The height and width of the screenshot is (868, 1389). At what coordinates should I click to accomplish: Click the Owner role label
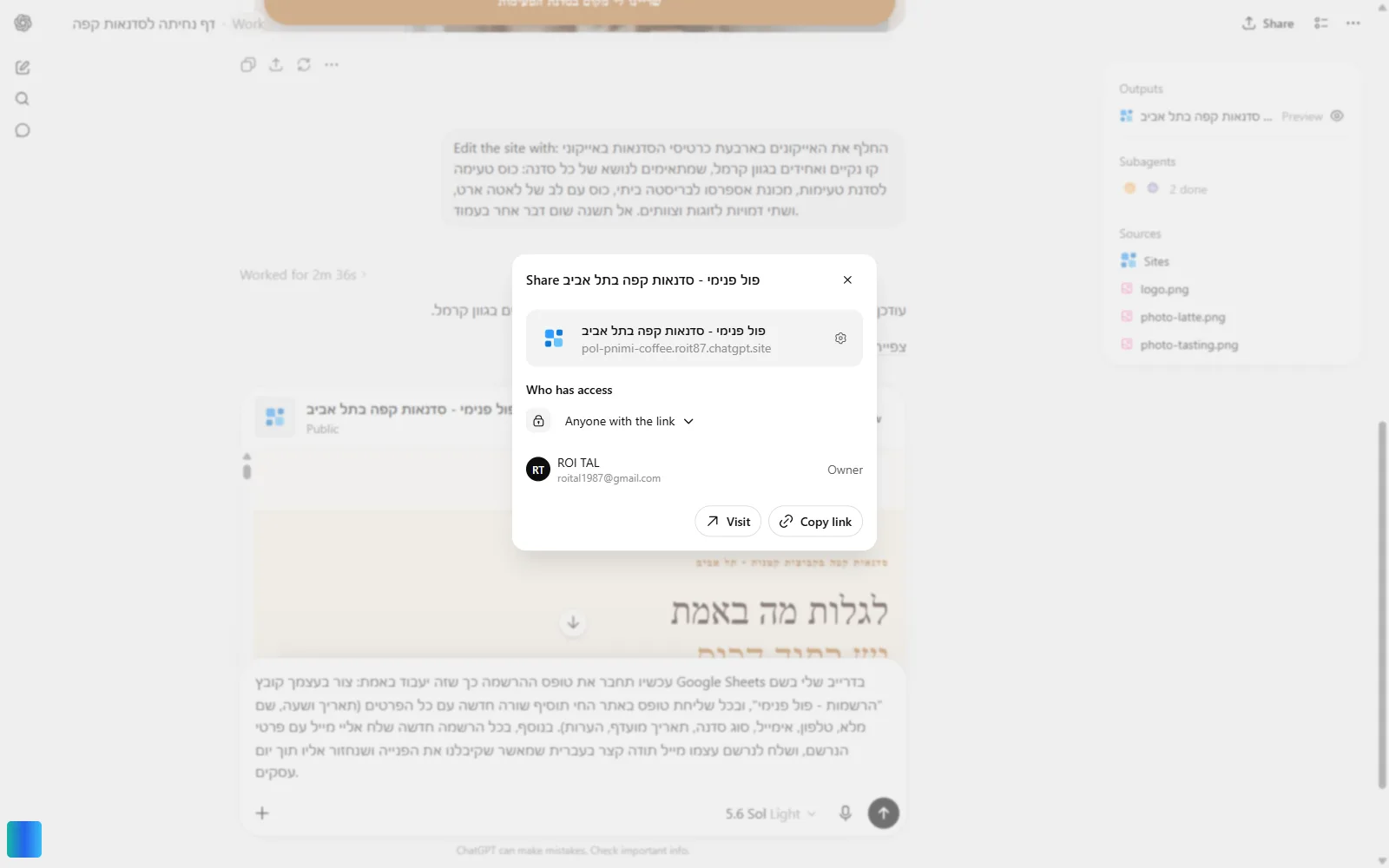point(845,470)
